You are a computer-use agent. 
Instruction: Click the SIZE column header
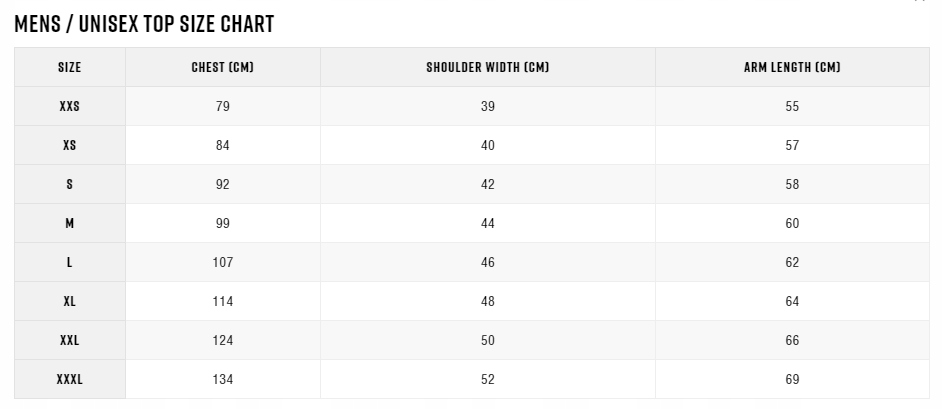coord(70,68)
